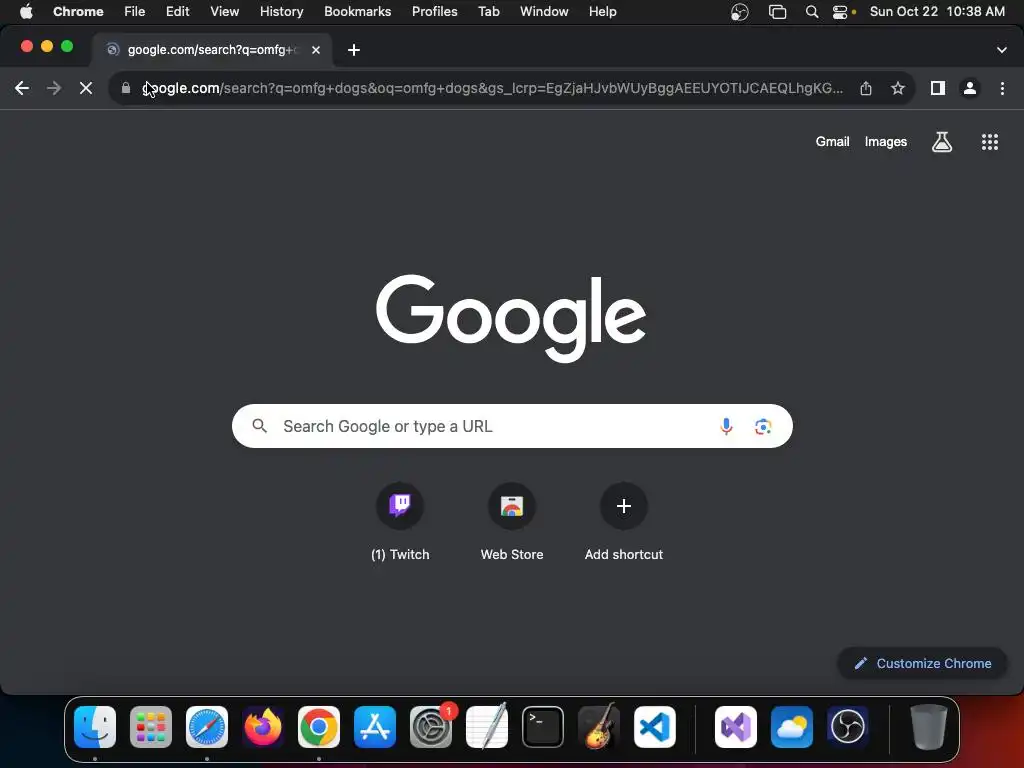Bookmark this tab with star icon
The width and height of the screenshot is (1024, 768).
pyautogui.click(x=898, y=88)
